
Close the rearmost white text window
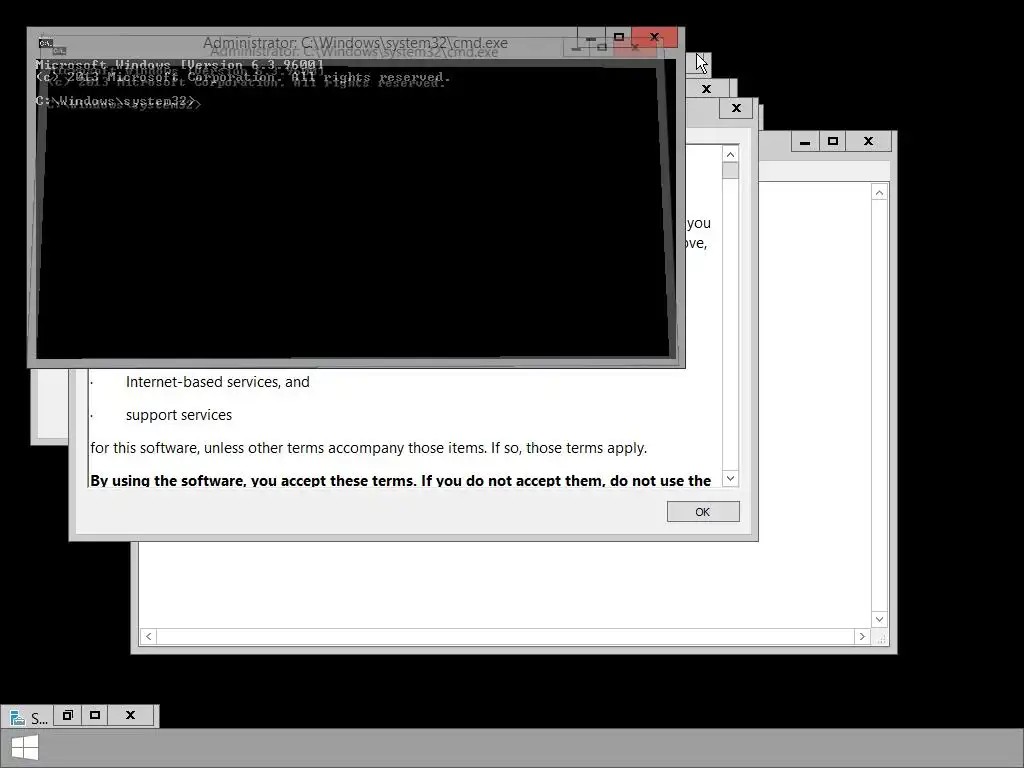tap(868, 141)
